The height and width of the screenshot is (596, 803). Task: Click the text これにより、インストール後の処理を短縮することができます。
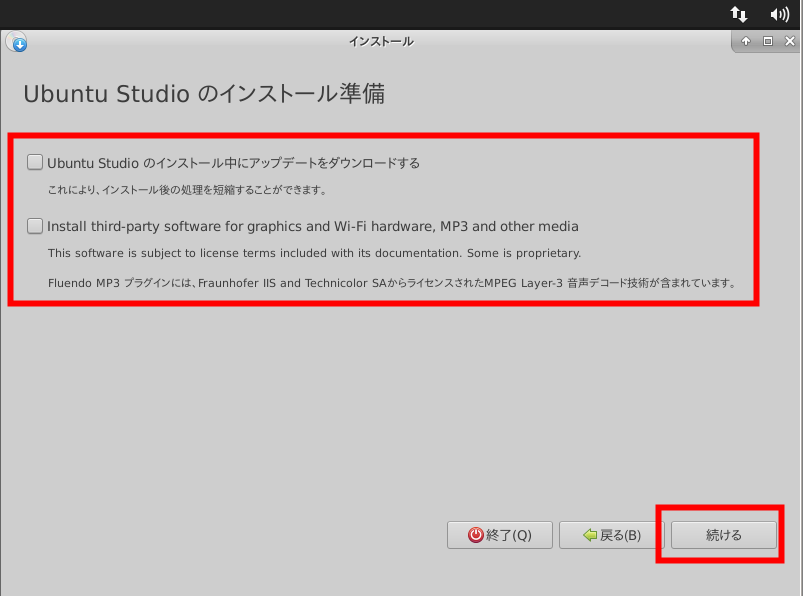click(x=187, y=190)
